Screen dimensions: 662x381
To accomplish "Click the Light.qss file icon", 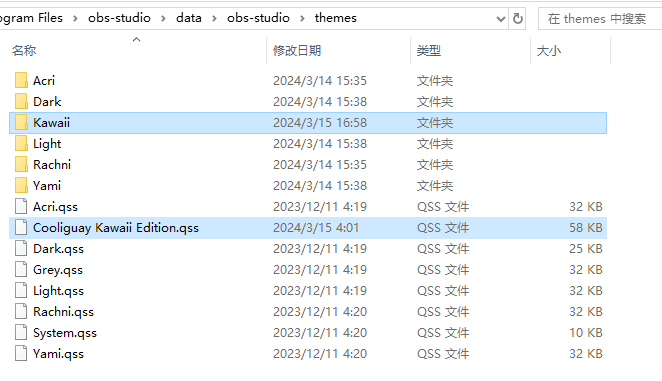I will coord(21,291).
